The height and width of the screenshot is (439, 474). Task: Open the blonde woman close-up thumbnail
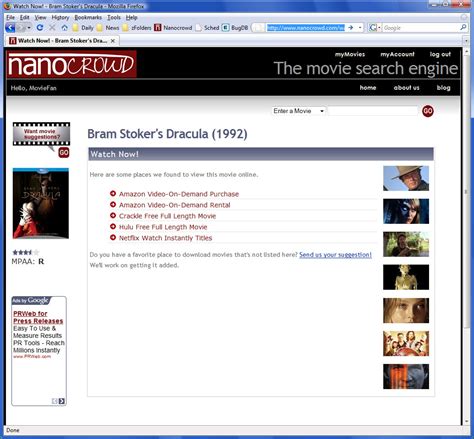point(406,311)
